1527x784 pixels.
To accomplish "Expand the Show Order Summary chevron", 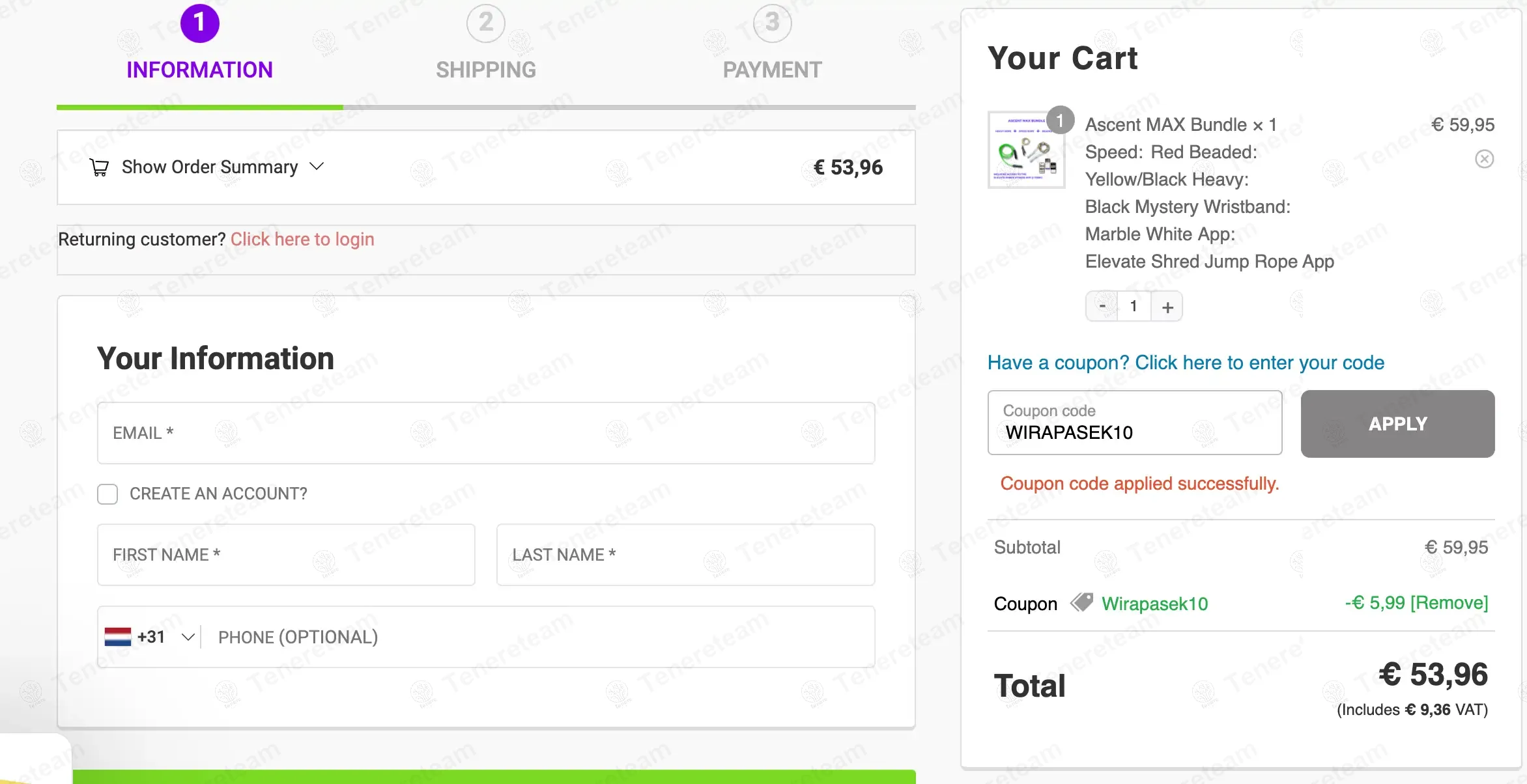I will pos(317,167).
